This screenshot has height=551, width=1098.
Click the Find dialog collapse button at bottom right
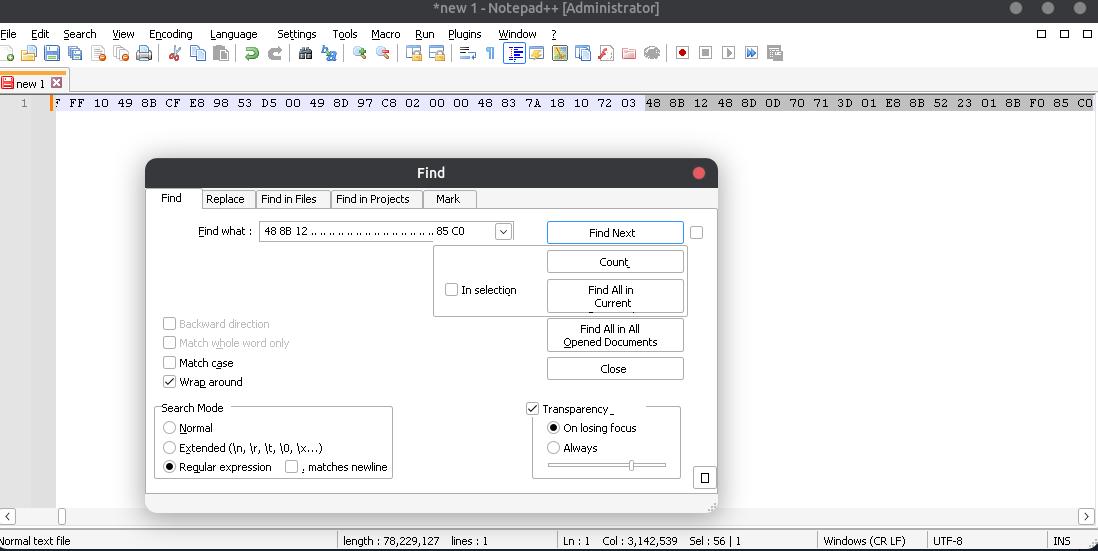704,477
